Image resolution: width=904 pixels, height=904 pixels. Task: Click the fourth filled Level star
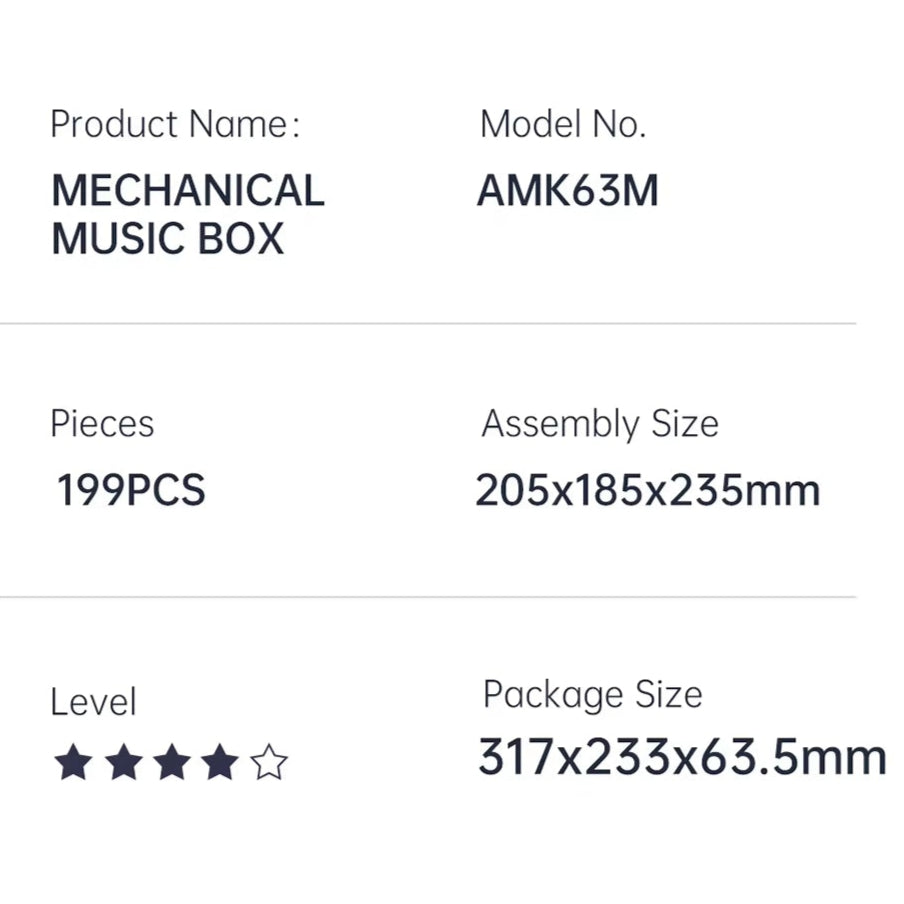tap(220, 765)
